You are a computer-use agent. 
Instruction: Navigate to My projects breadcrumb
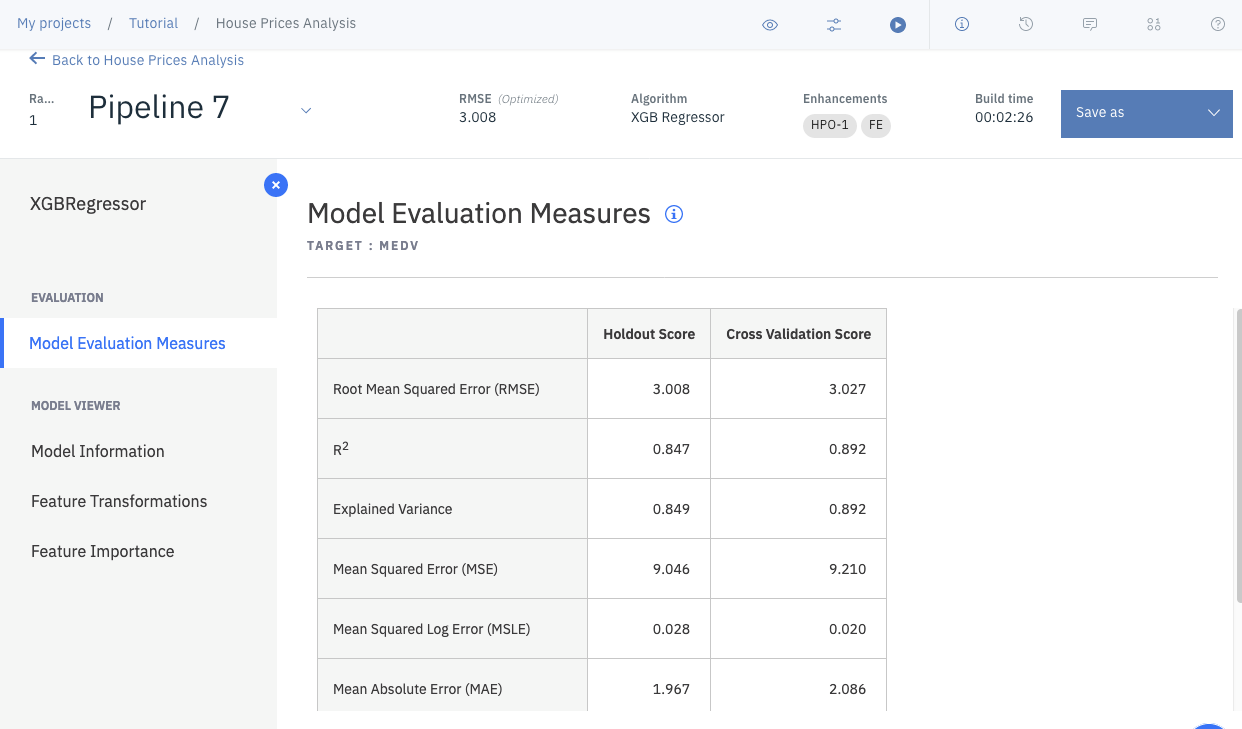click(54, 23)
